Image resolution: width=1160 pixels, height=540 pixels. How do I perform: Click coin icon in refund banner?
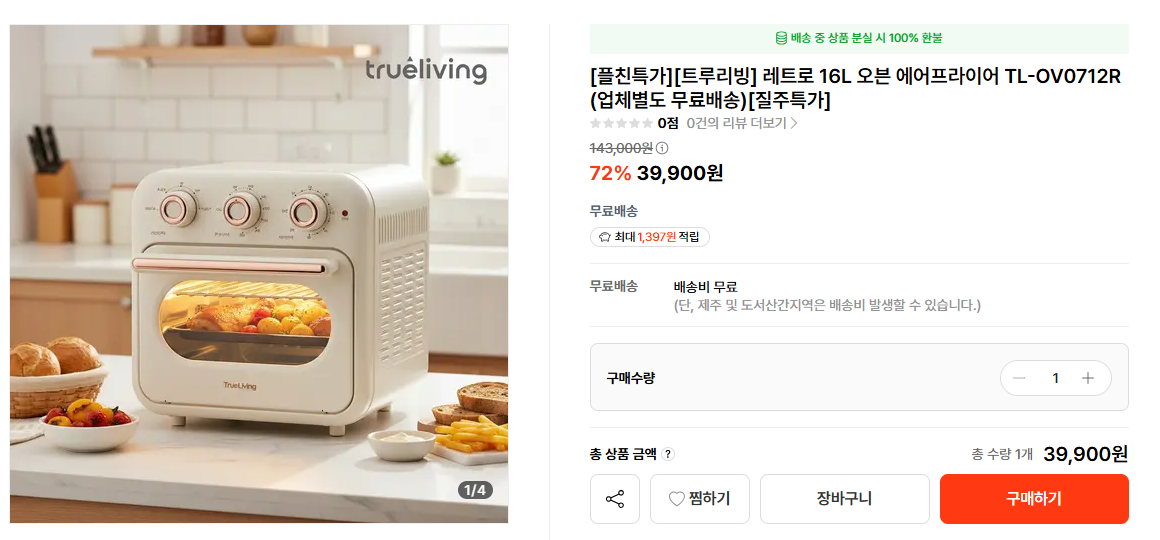[781, 38]
